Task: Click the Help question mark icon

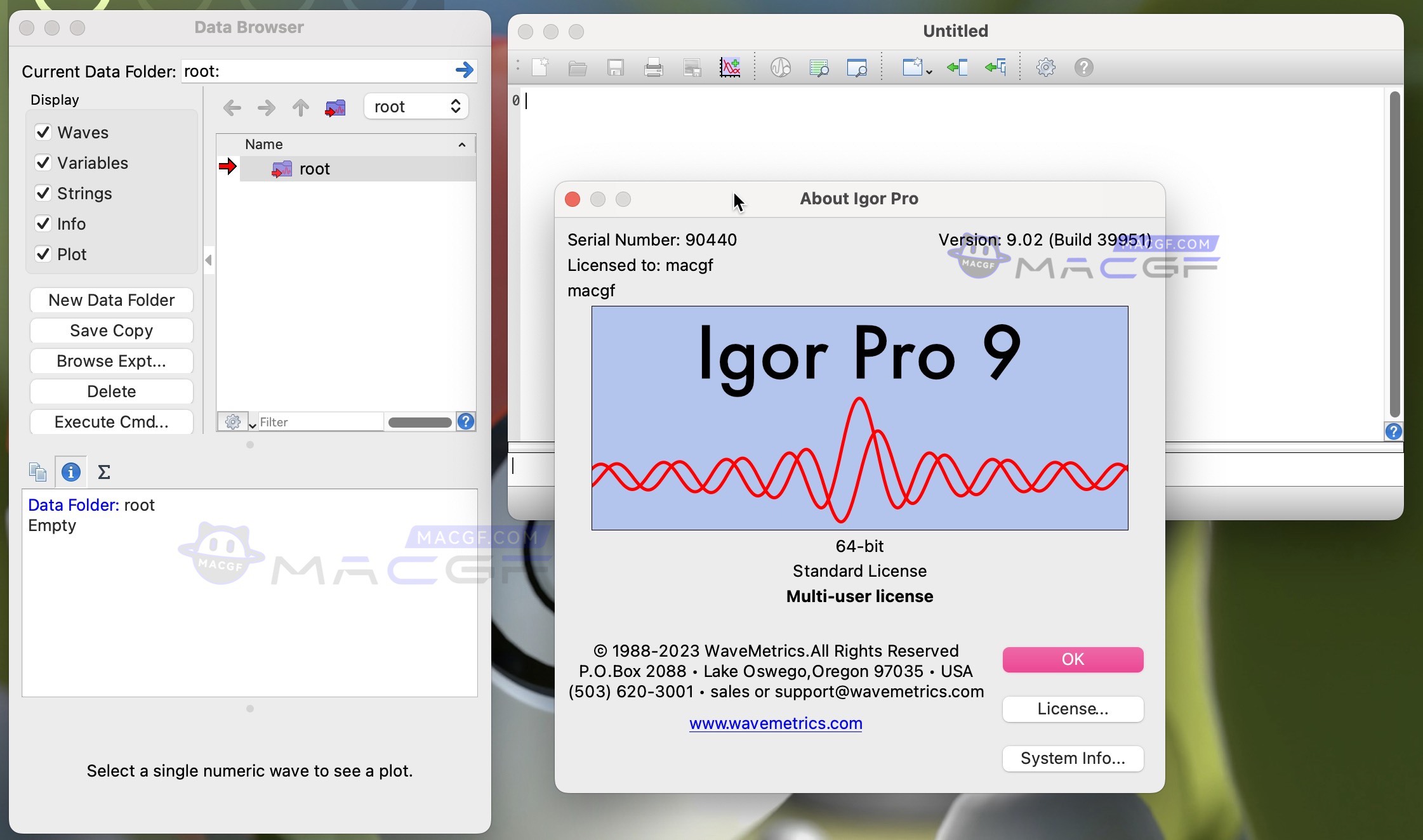Action: coord(1084,67)
